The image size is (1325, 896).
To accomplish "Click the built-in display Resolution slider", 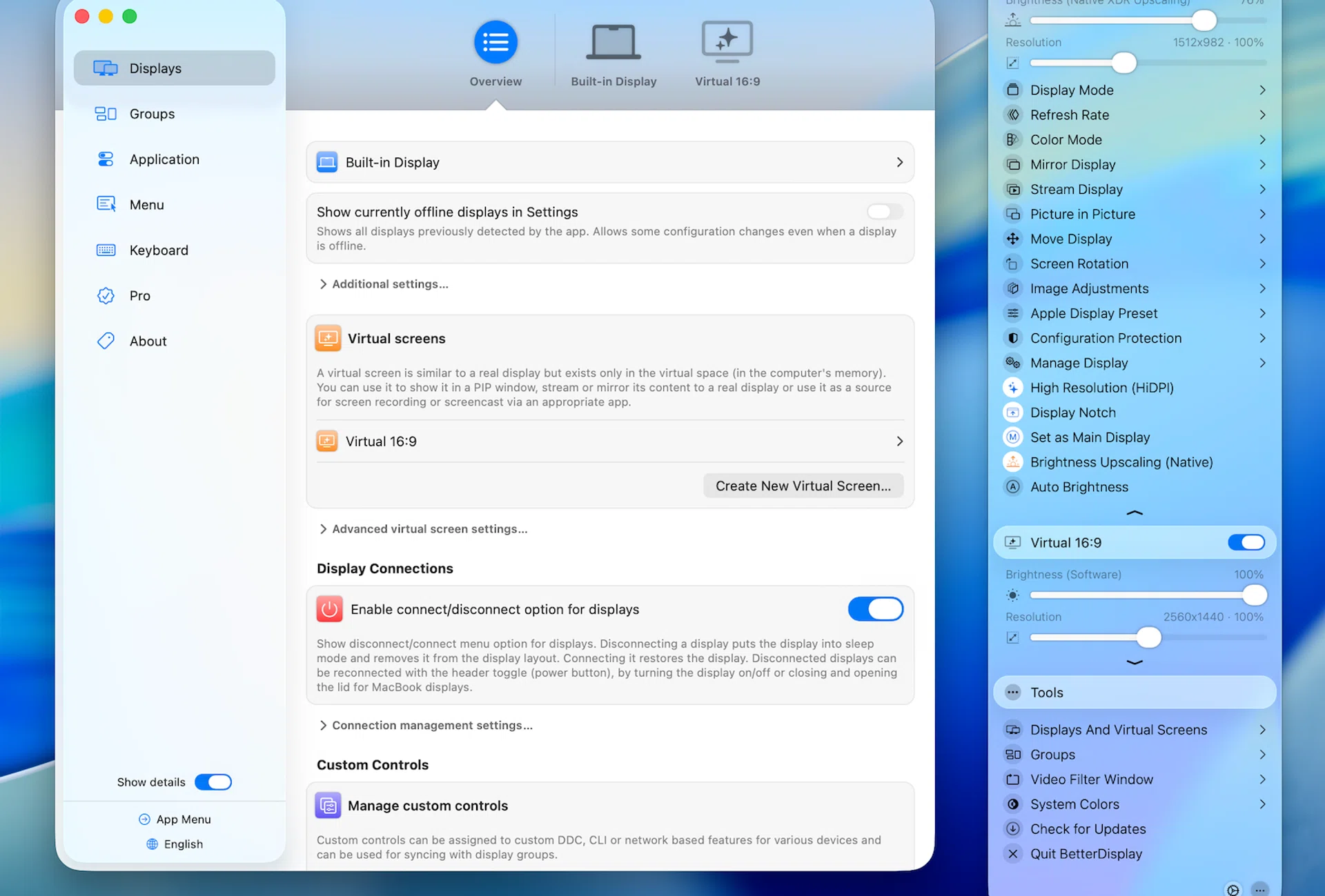I will tap(1148, 63).
